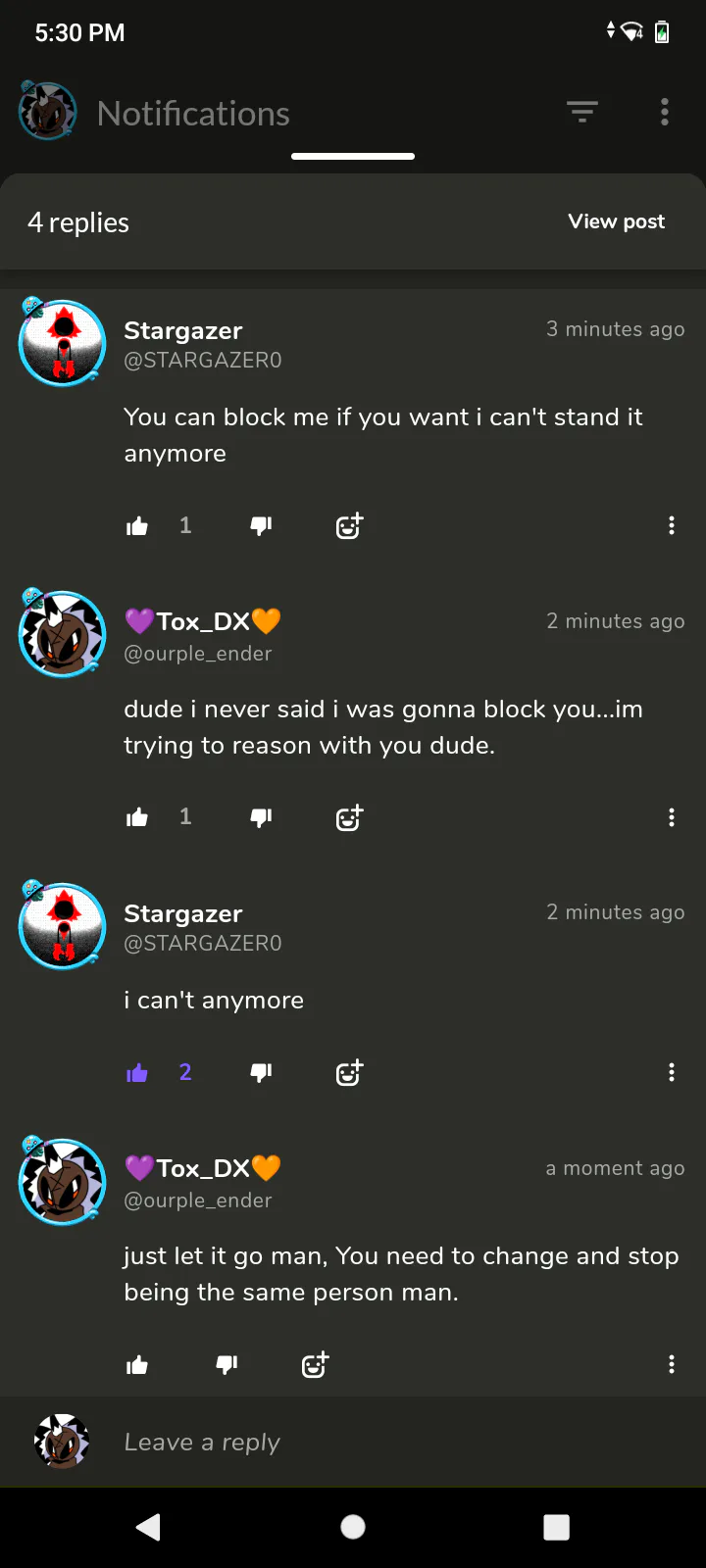Open Tox_DX's avatar on "a moment ago" reply
This screenshot has width=706, height=1568.
62,1180
